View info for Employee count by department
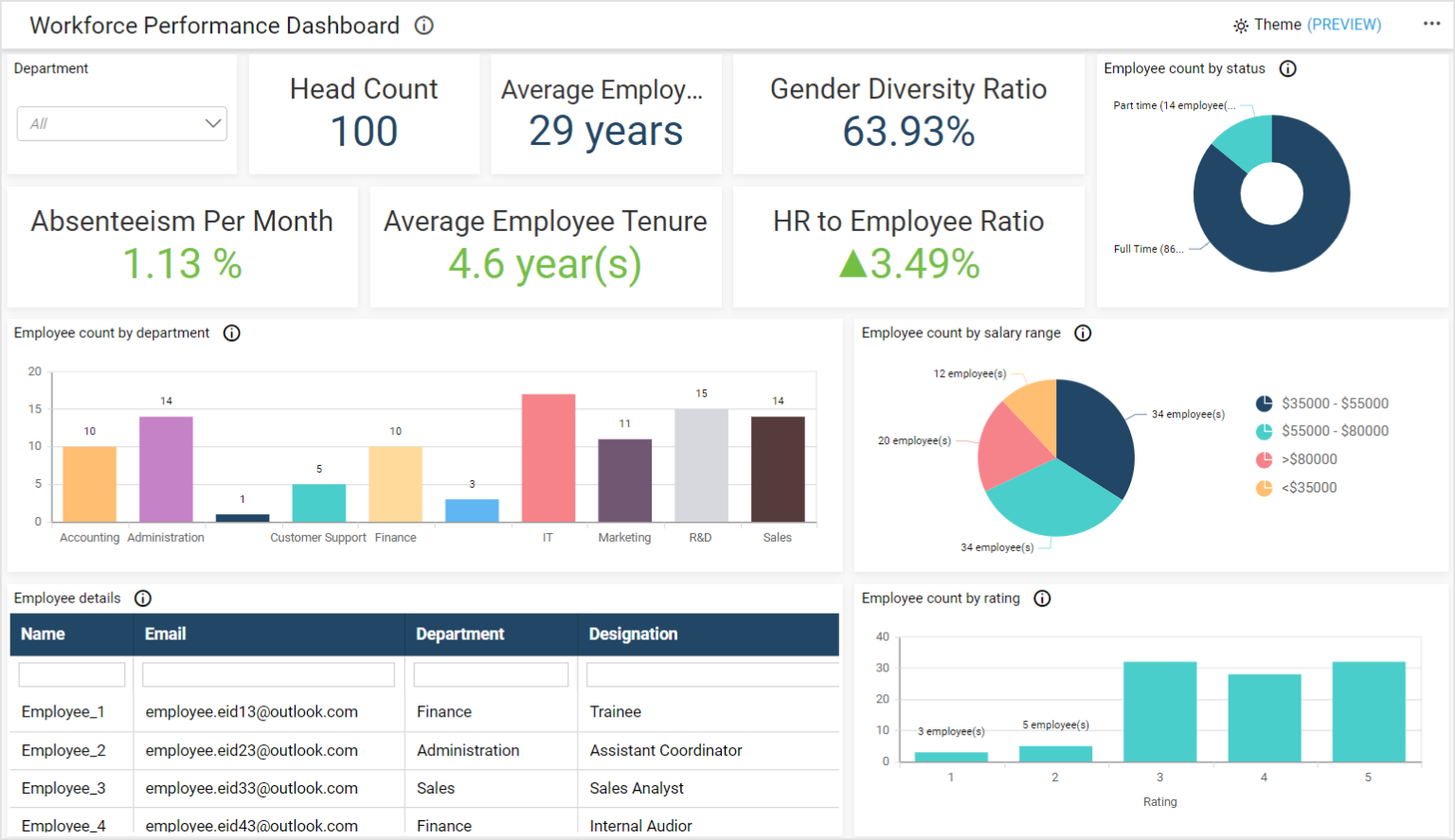Screen dimensions: 1455x840 coord(232,332)
